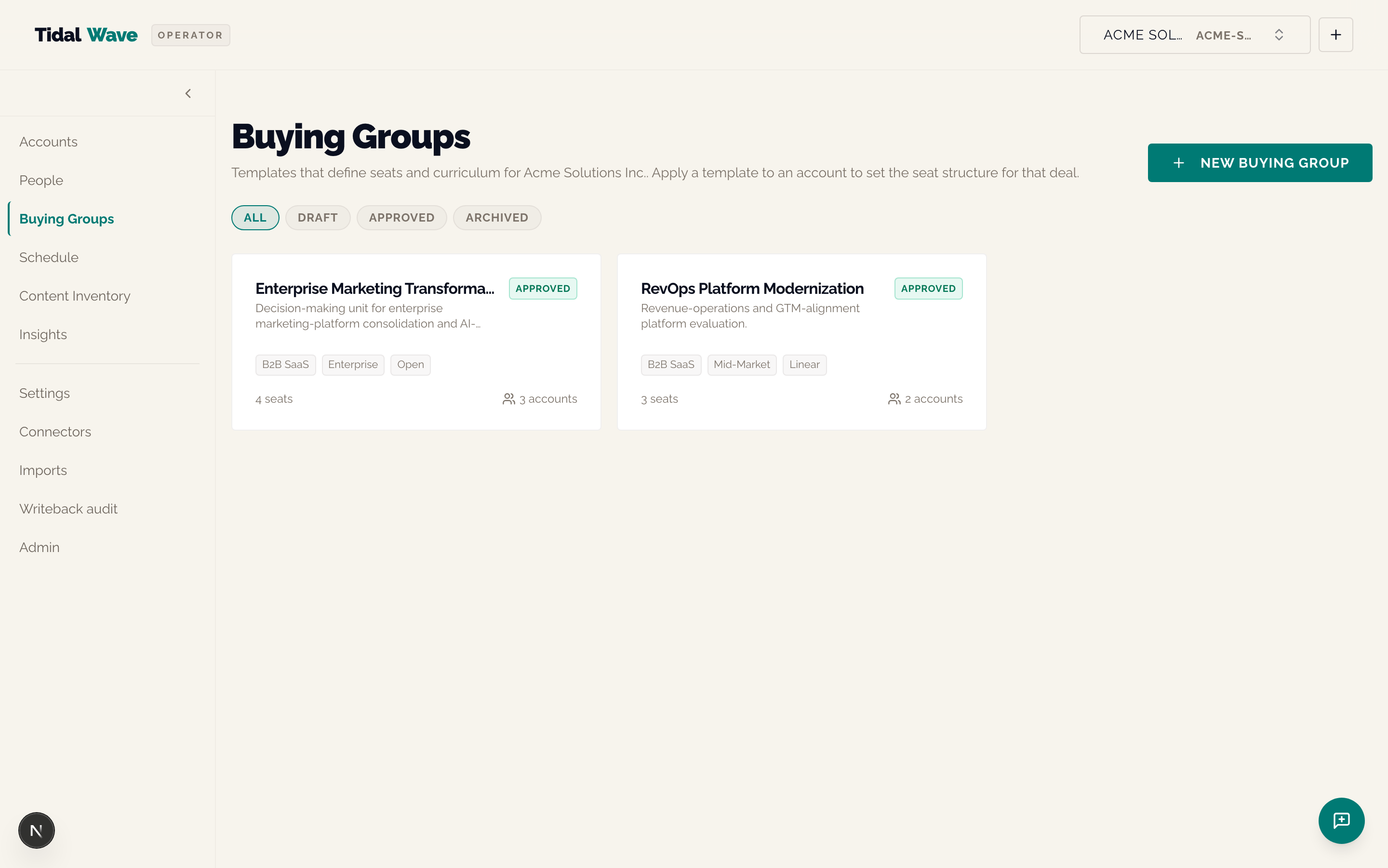Click the ACME-S... slug text in header

coord(1223,36)
